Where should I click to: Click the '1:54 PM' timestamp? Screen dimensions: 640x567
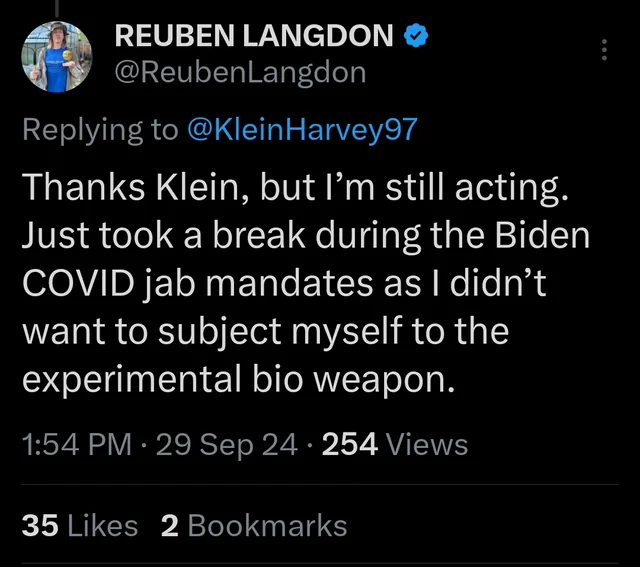pyautogui.click(x=76, y=443)
